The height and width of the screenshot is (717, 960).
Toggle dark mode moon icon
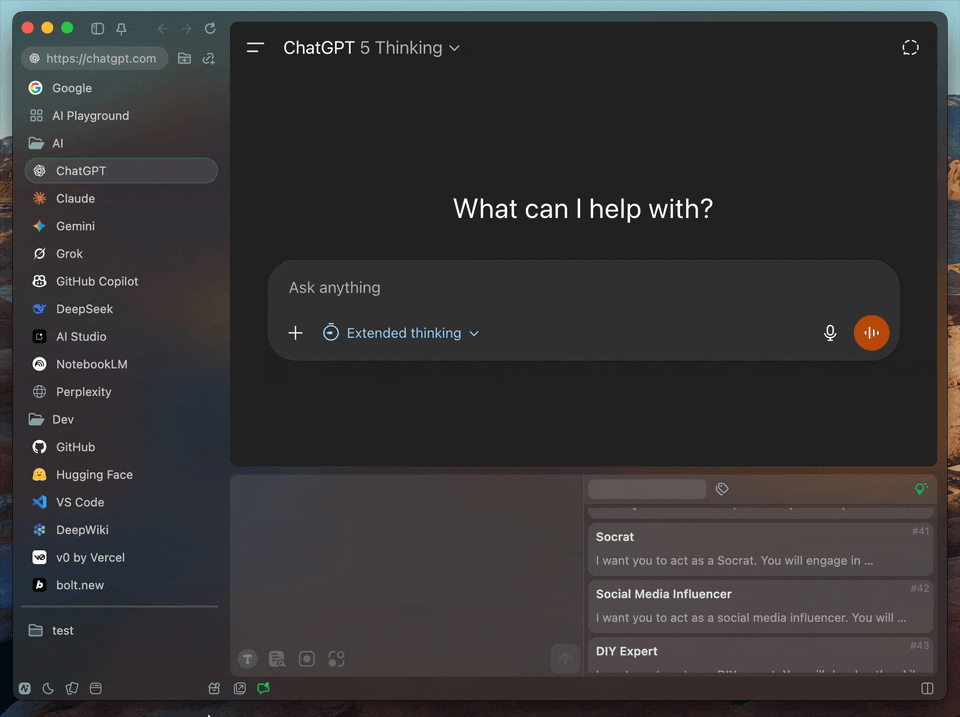tap(48, 688)
